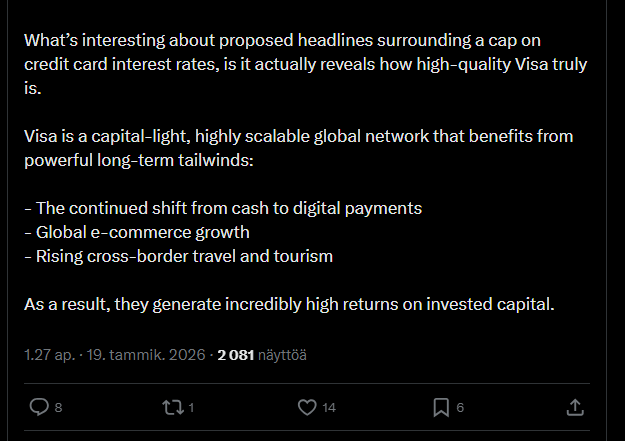The height and width of the screenshot is (441, 625).
Task: Bookmark the post with the bookmark icon
Action: (441, 407)
